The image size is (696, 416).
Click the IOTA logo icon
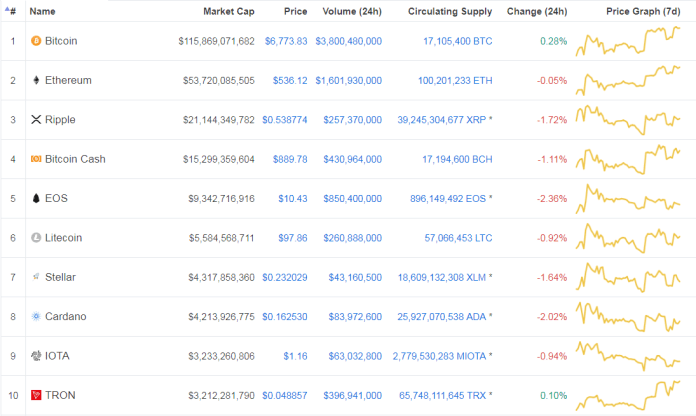pos(36,356)
